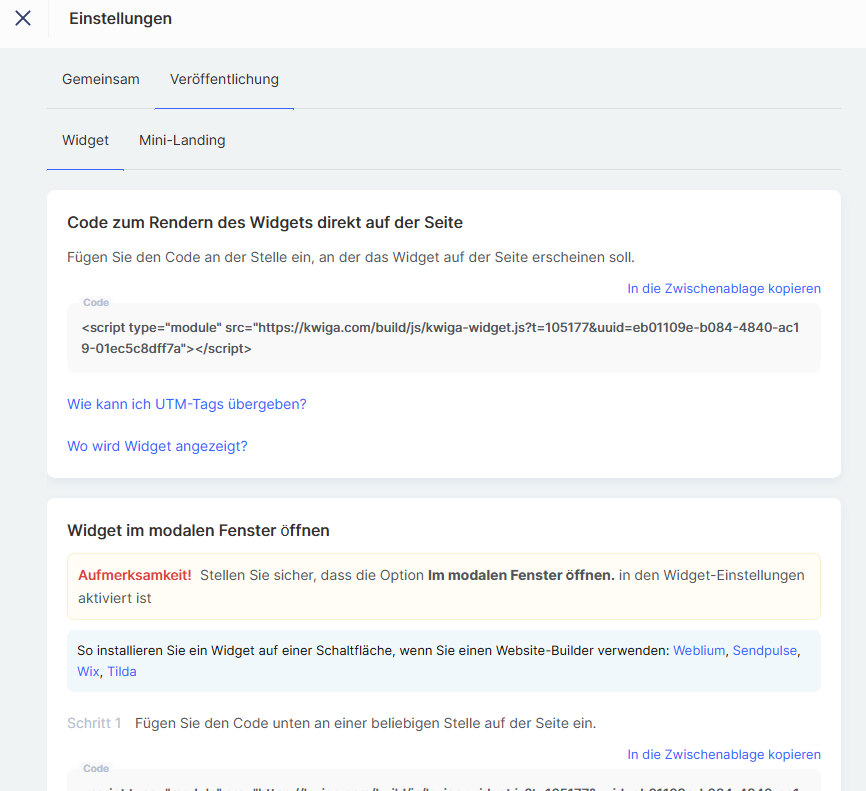
Task: Click the 'Widget im modalen Fenster öffnen' heading
Action: [198, 530]
